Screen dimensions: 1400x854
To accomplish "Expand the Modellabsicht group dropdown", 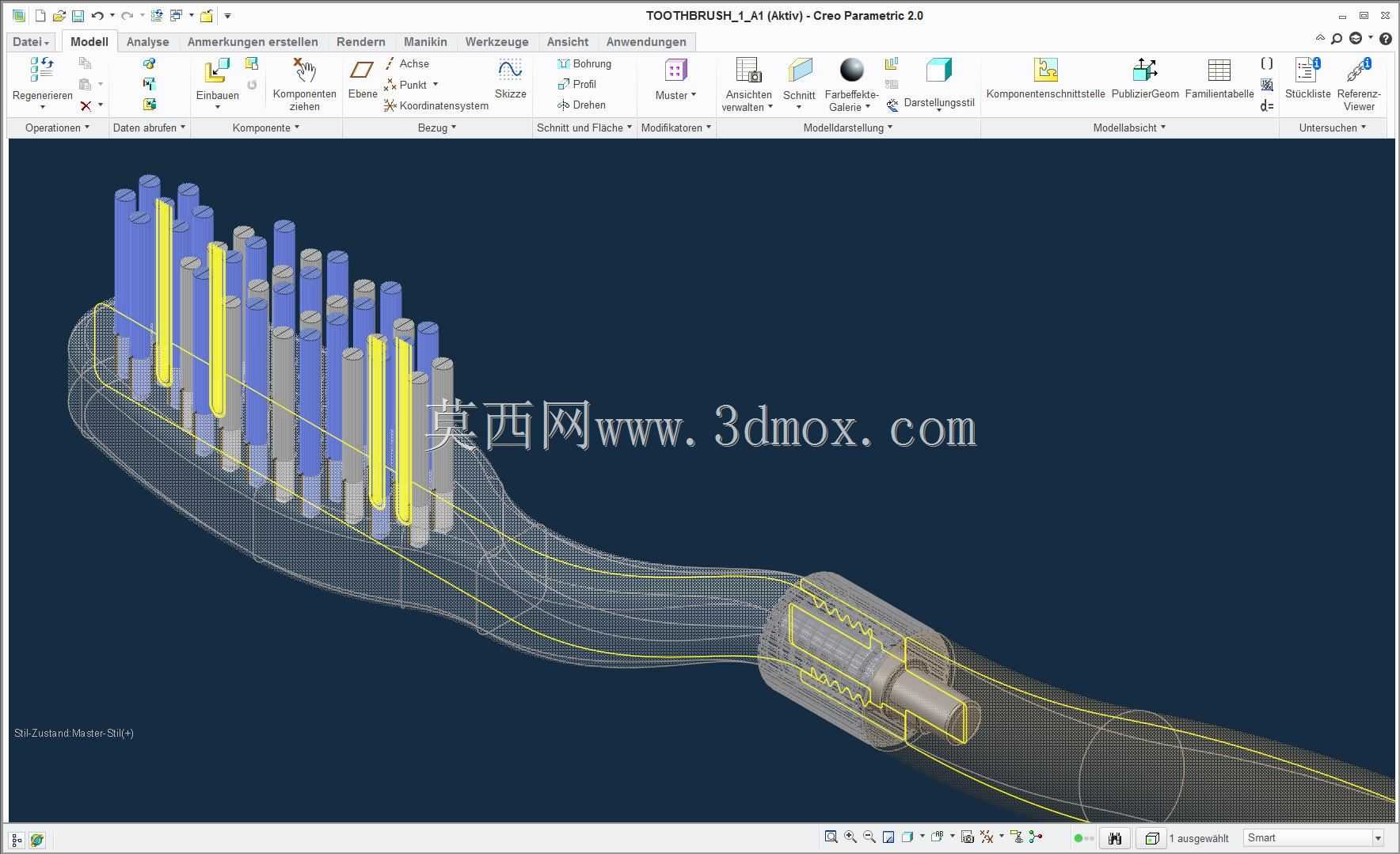I will 1129,128.
